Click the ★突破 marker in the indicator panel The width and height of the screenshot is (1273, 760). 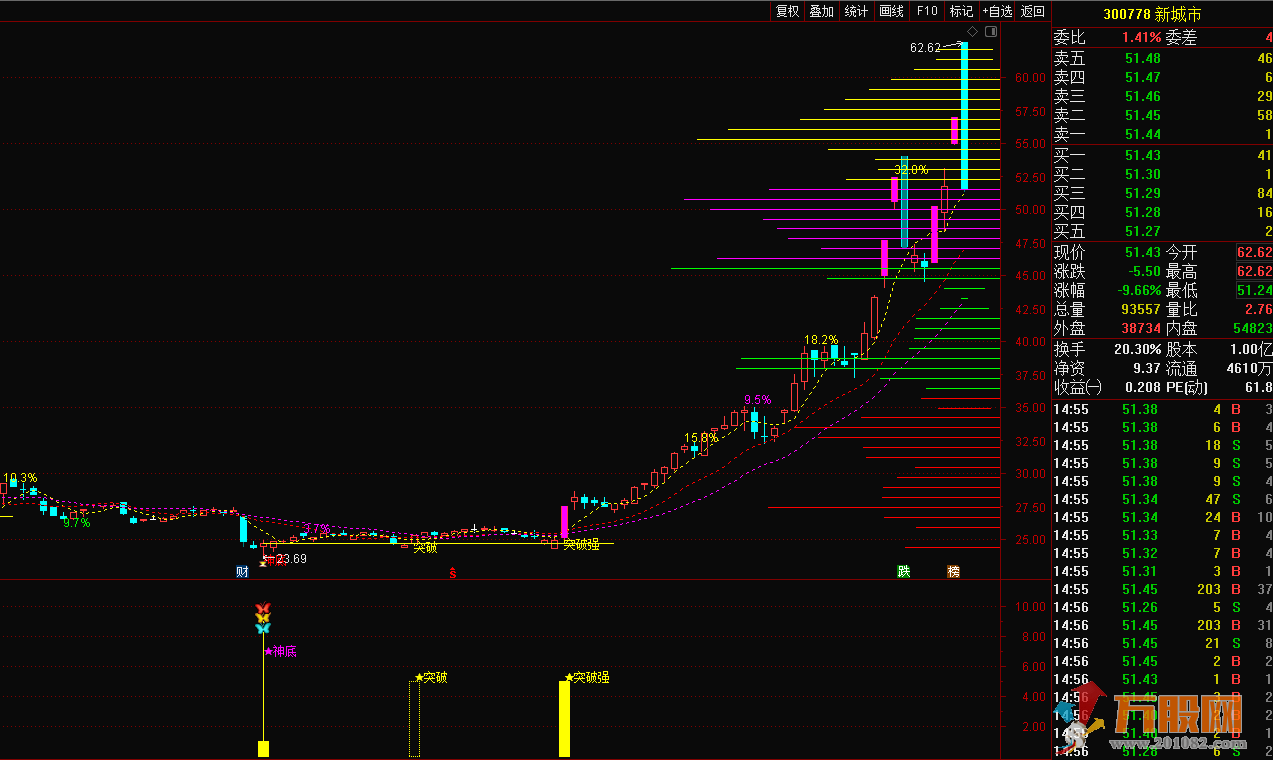coord(430,677)
